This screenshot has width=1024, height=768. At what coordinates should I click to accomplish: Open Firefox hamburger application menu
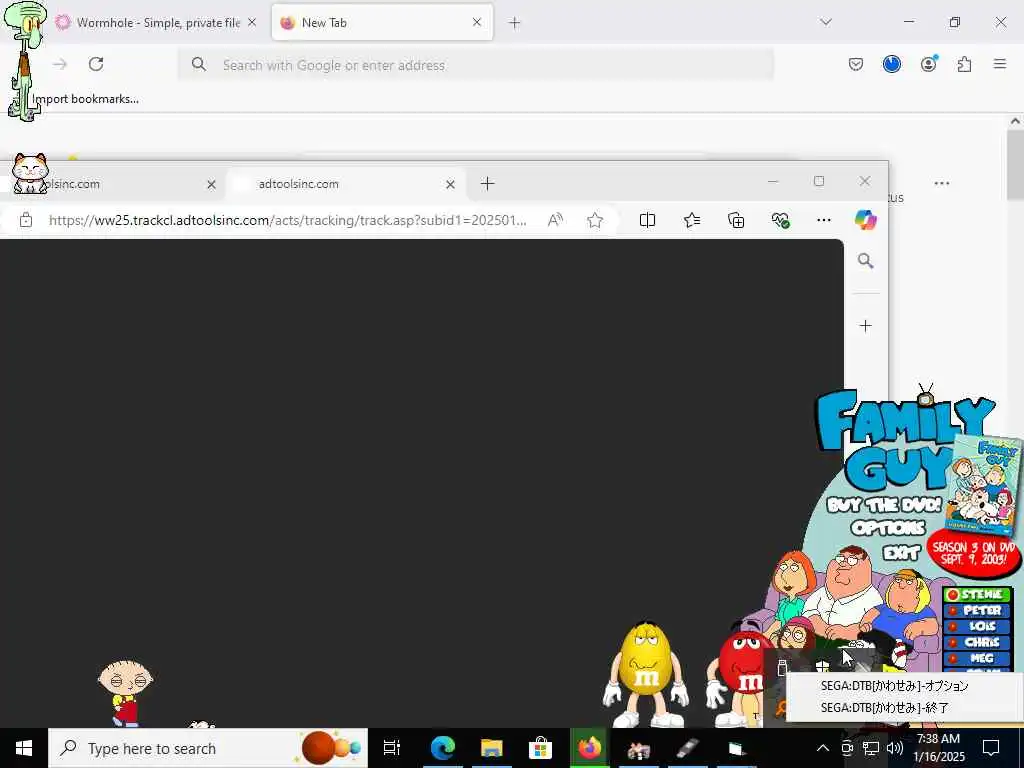tap(1000, 64)
